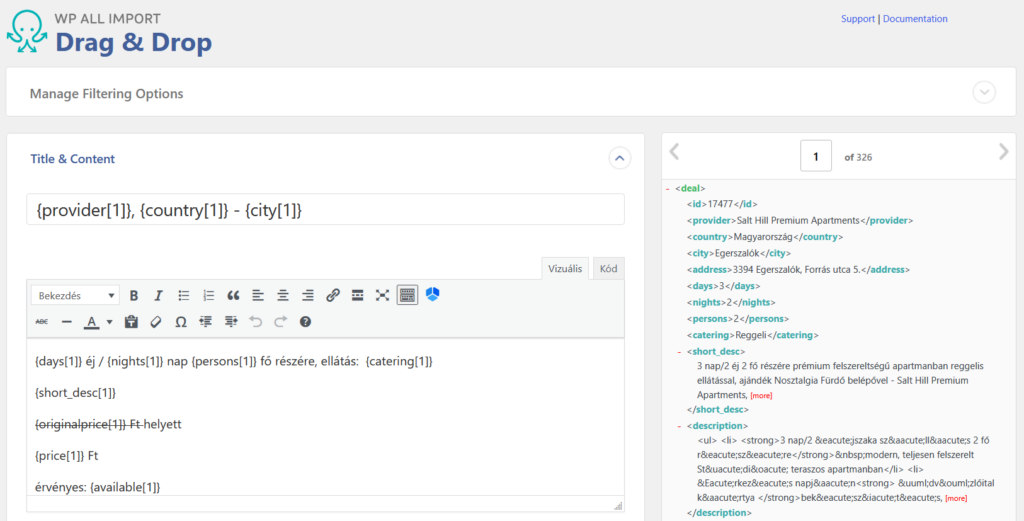Screen dimensions: 1024x521
Task: Expand Manage Filtering Options panel
Action: (x=984, y=93)
